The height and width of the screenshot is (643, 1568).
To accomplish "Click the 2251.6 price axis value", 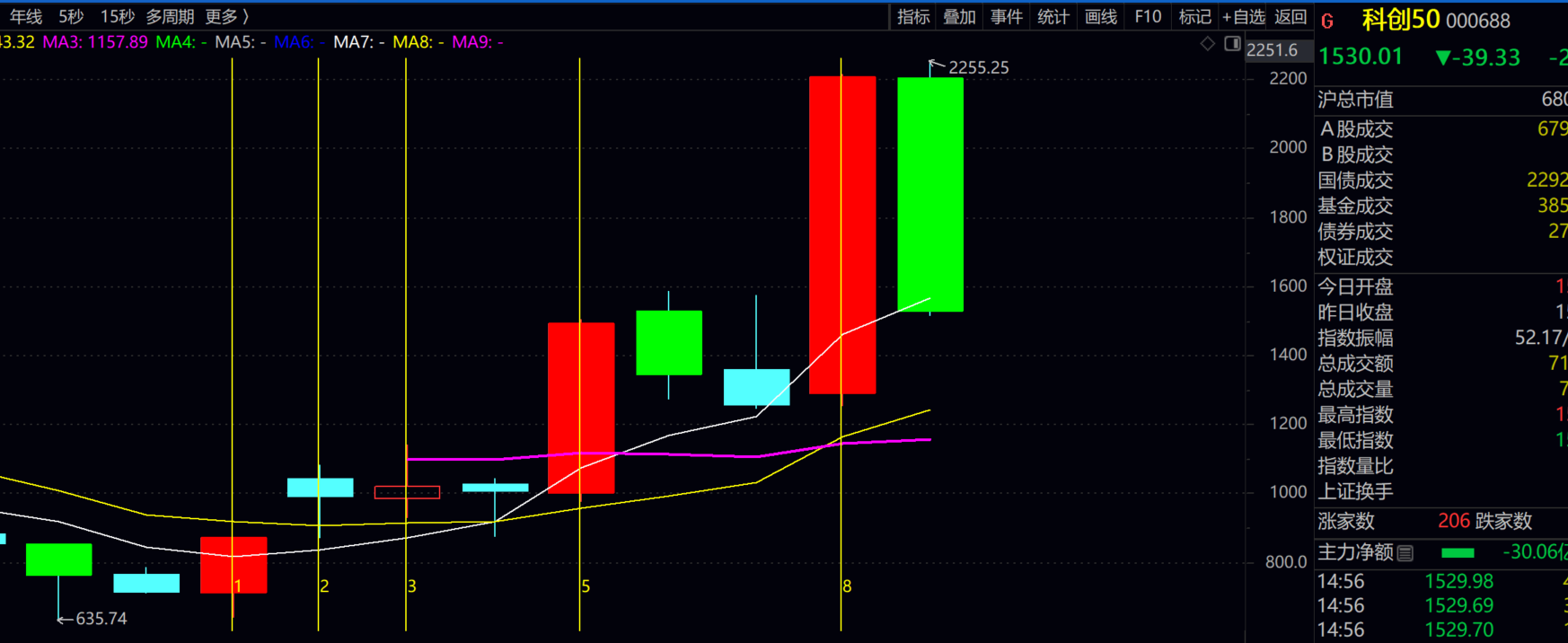I will point(1273,50).
